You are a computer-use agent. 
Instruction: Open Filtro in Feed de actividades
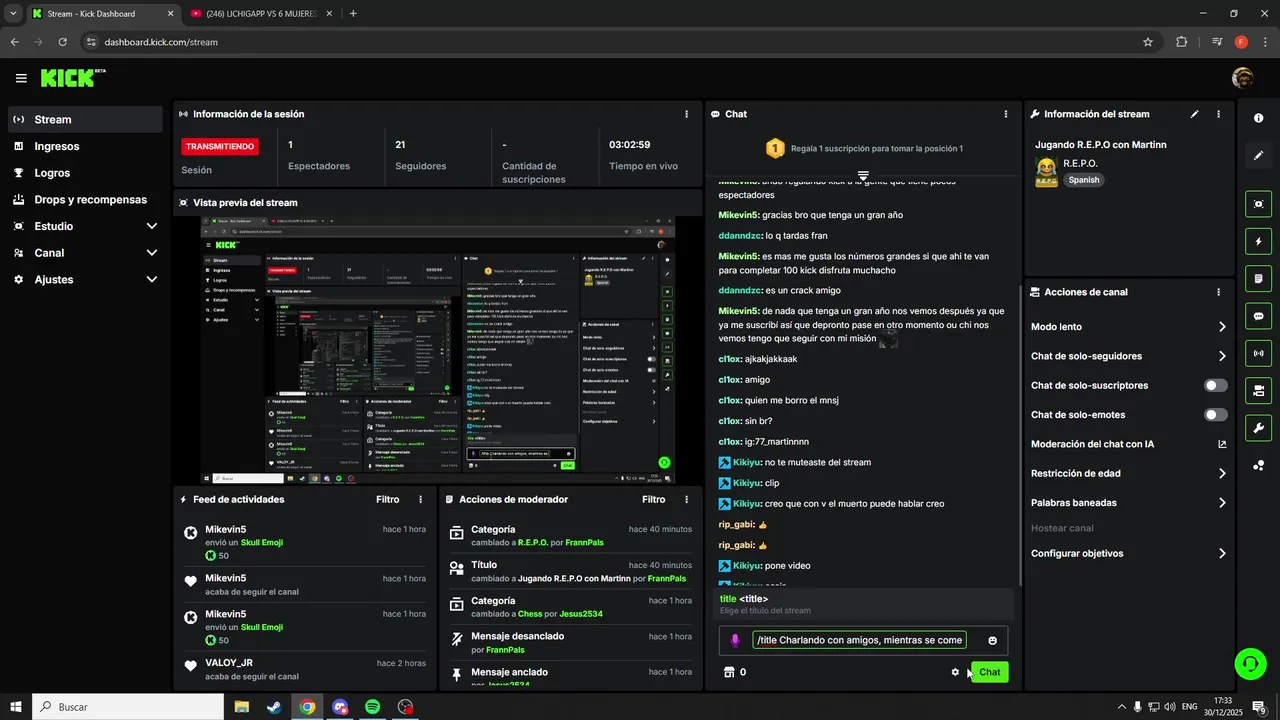tap(387, 499)
